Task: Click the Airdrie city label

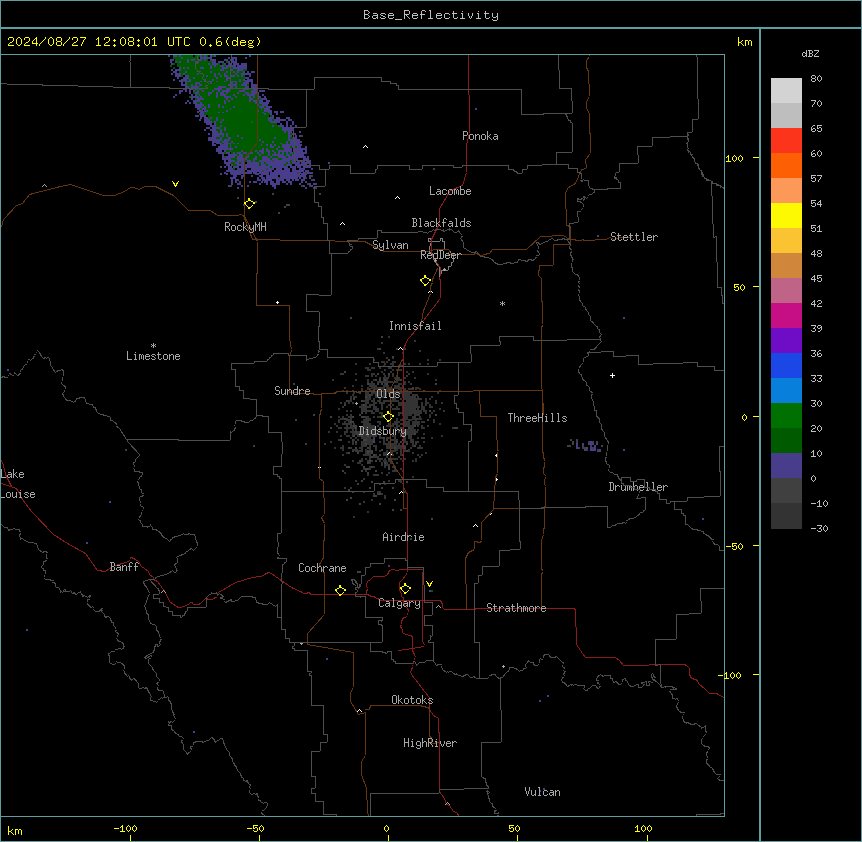Action: point(404,537)
